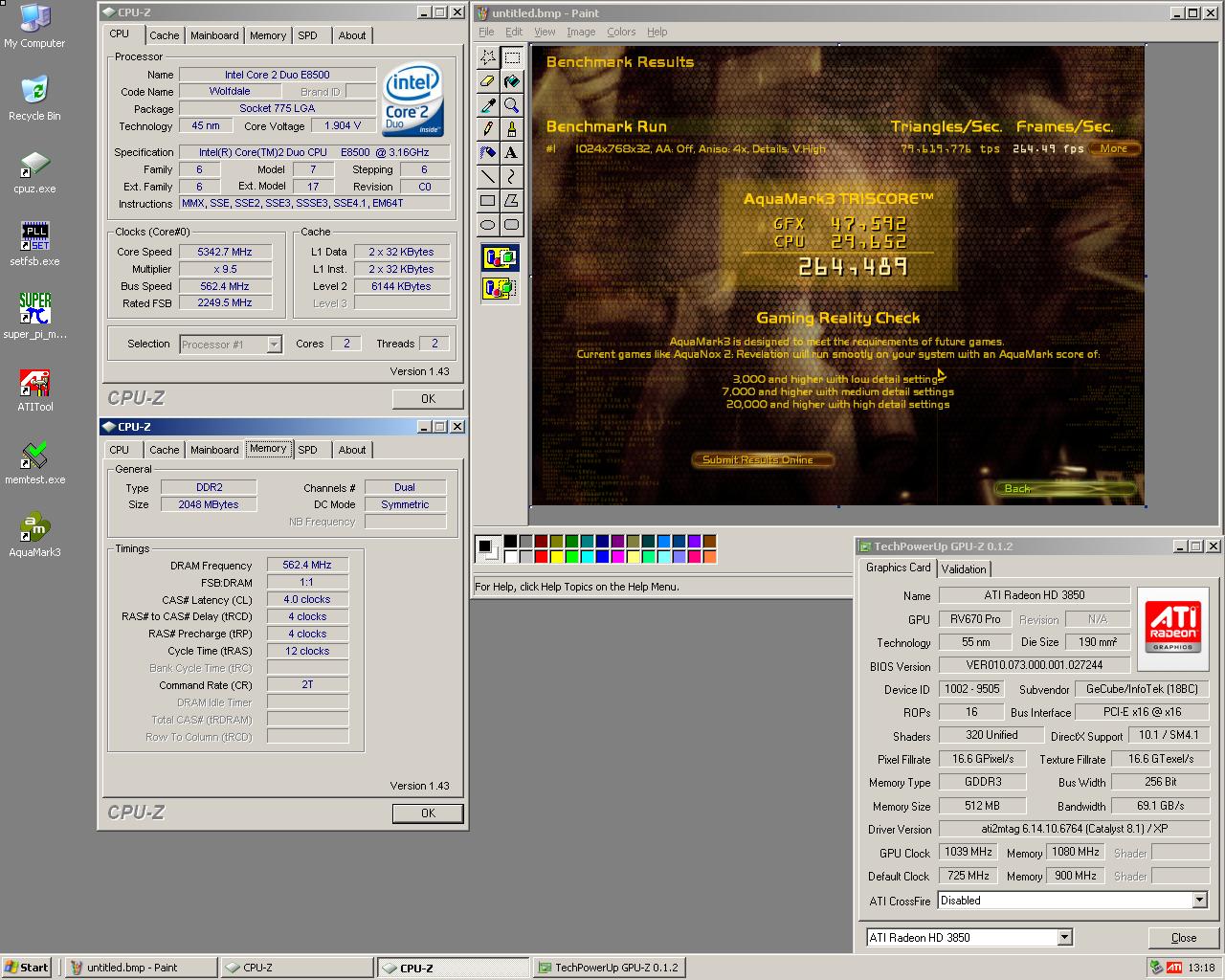Switch to the Graphics Card tab in GPU-Z
The image size is (1225, 980).
(898, 568)
